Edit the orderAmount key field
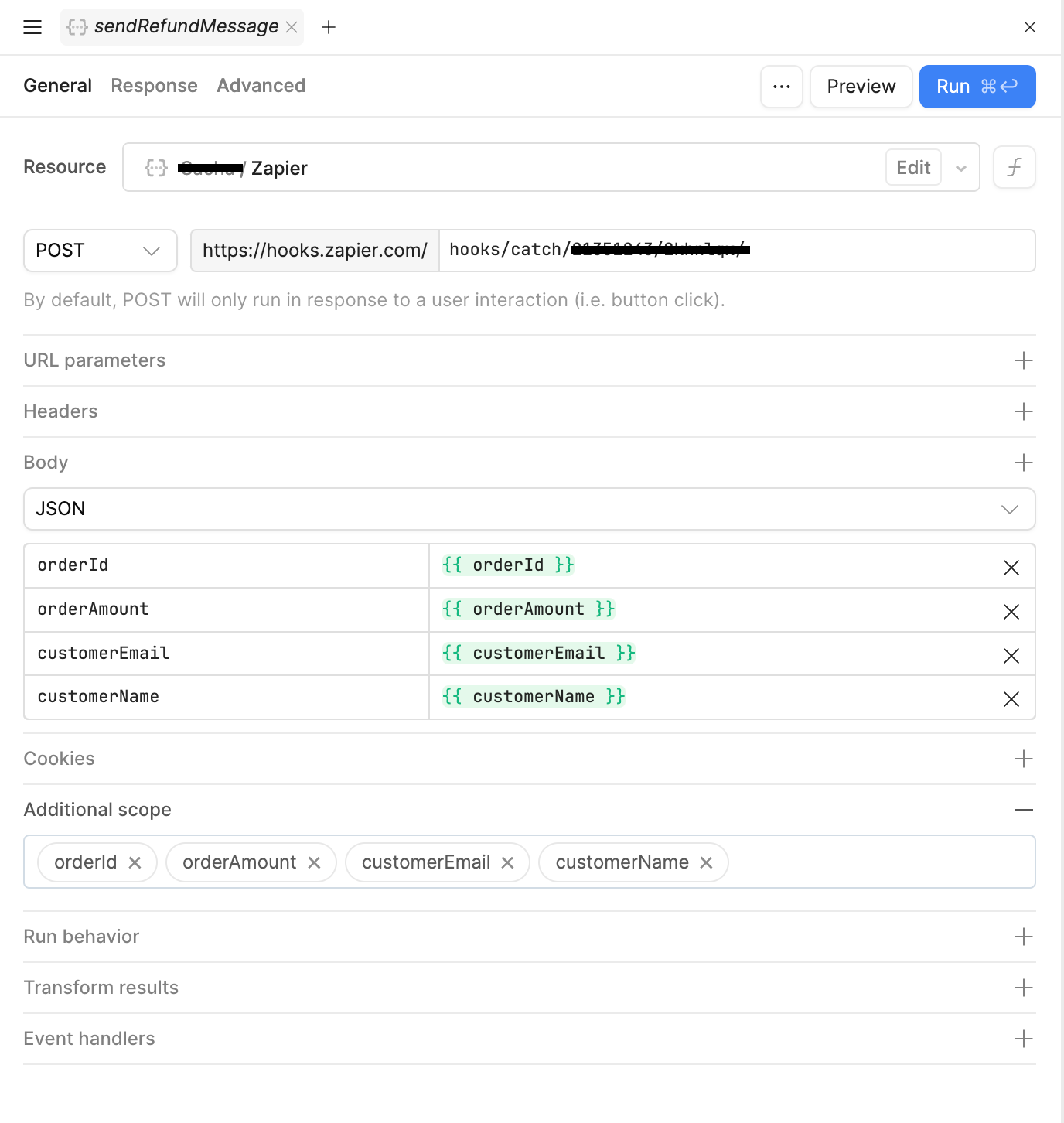1064x1123 pixels. point(227,609)
